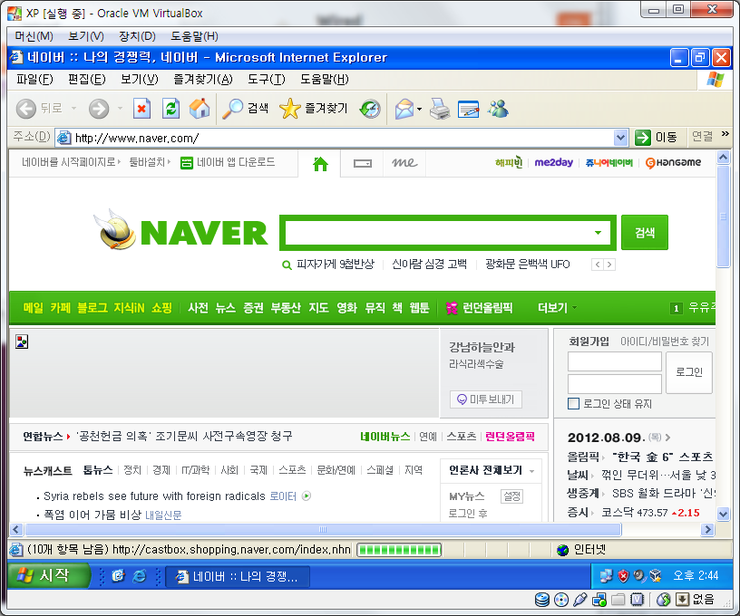Click Show Desktop icon in quick launch
Screen dimensions: 740x616
point(118,576)
